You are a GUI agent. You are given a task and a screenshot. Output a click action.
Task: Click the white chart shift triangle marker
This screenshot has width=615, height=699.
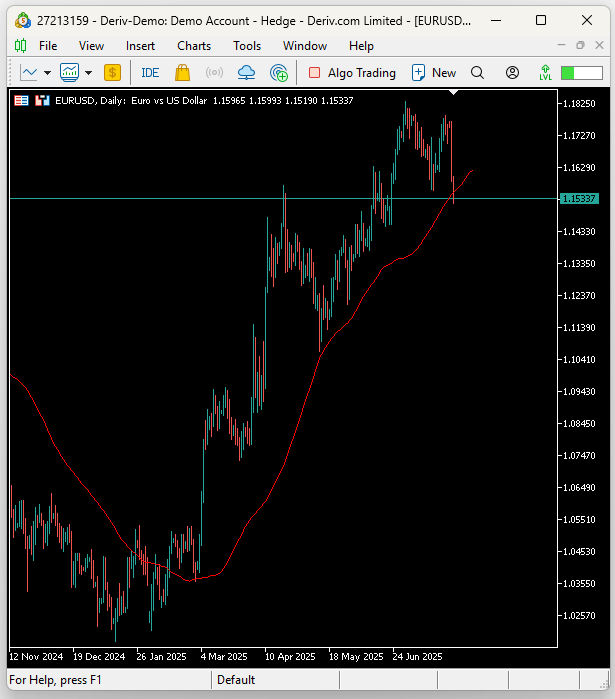pyautogui.click(x=453, y=92)
